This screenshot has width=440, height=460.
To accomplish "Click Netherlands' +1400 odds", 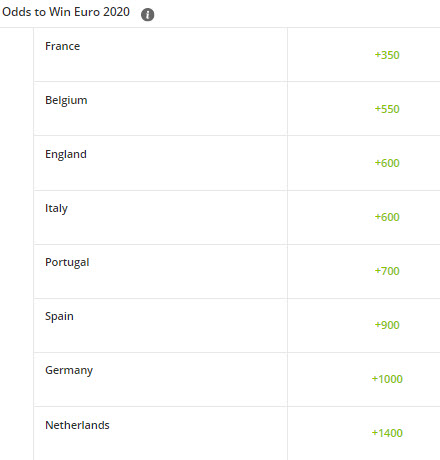I will pos(387,433).
